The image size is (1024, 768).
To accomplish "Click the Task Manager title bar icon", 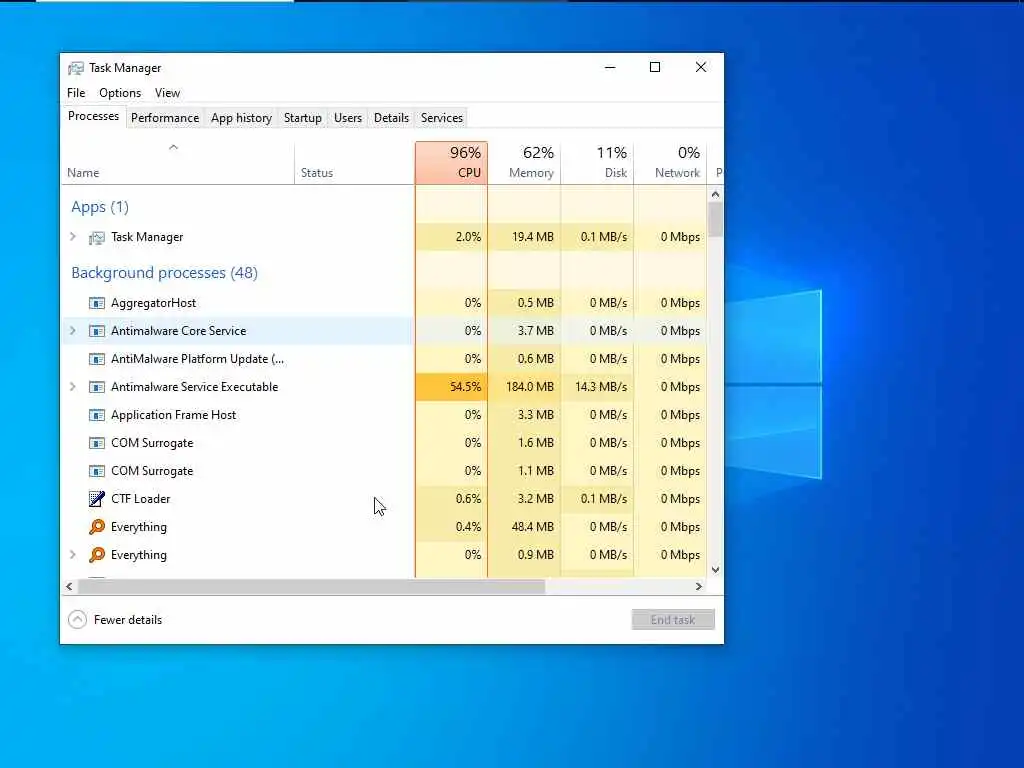I will 76,68.
